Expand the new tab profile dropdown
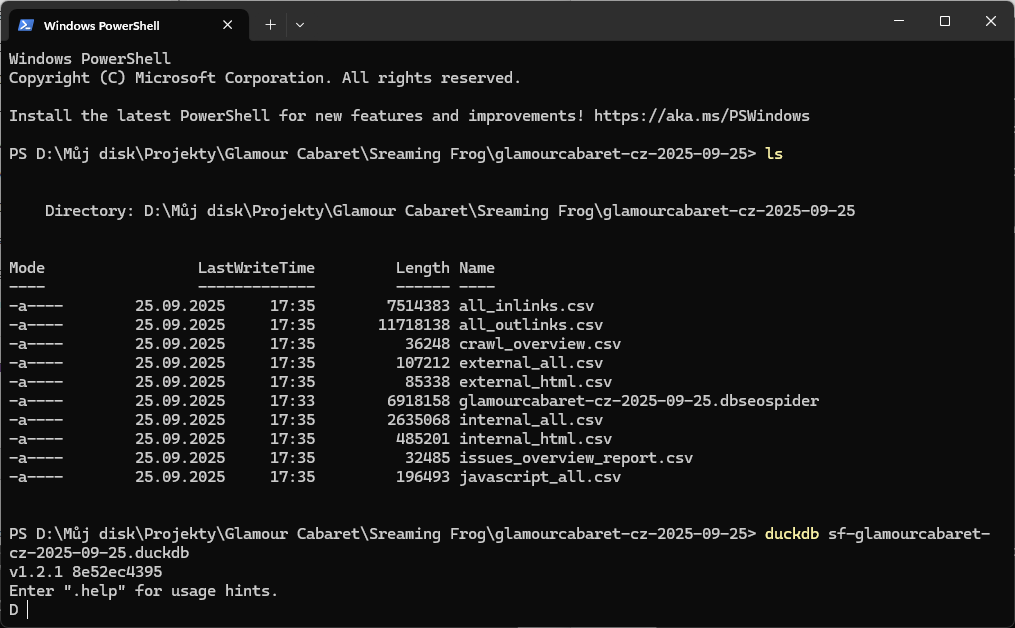1015x628 pixels. point(300,25)
